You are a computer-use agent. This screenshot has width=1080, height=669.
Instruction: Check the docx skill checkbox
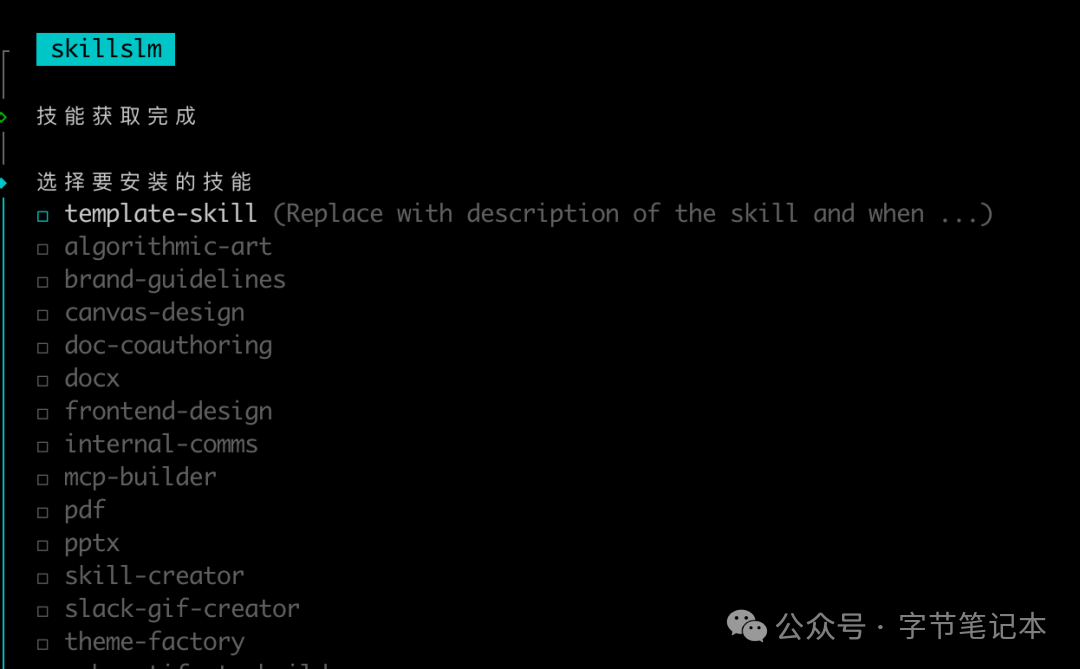click(x=42, y=379)
